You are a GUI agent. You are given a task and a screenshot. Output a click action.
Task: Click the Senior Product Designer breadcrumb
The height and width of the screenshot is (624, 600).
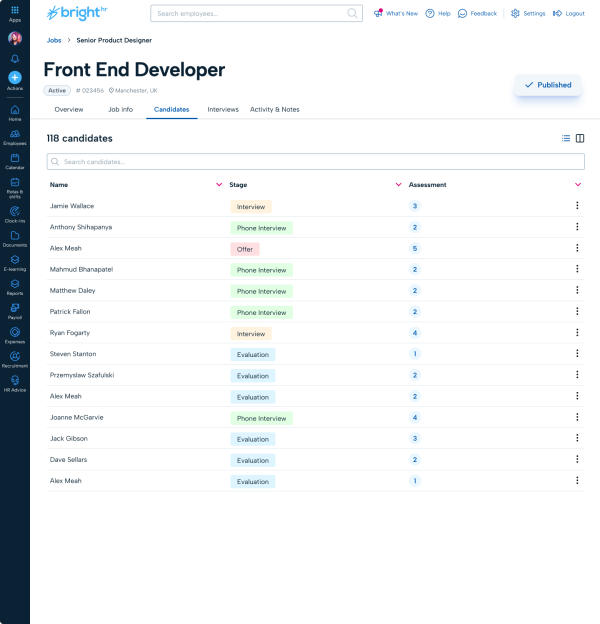tap(114, 40)
